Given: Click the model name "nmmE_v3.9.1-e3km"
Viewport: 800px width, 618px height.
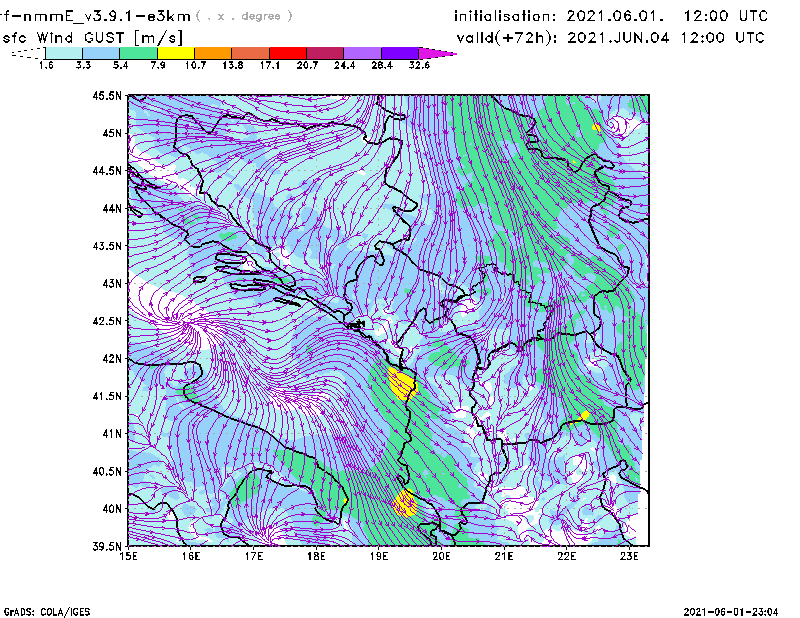Looking at the screenshot, I should [107, 16].
